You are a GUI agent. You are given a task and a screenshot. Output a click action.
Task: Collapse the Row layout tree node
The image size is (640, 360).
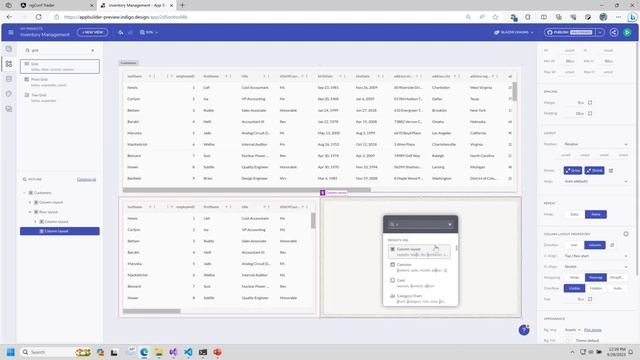tap(30, 212)
